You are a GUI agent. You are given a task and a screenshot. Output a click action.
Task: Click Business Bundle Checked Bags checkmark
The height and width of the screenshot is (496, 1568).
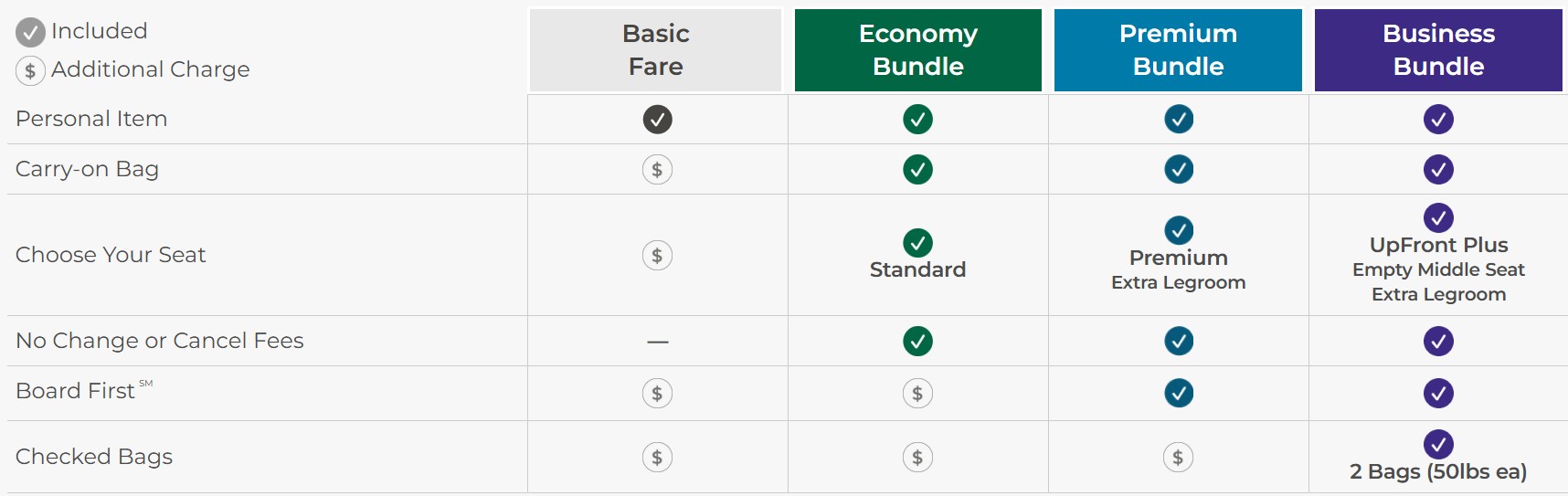1438,445
